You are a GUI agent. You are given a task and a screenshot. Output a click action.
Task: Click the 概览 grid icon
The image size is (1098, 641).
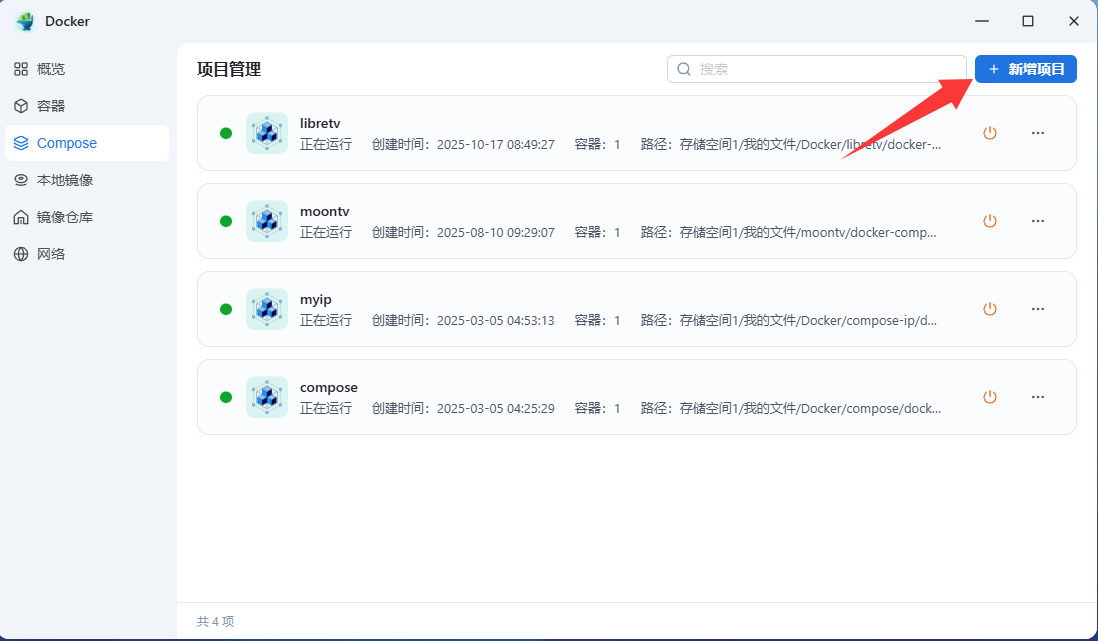tap(21, 69)
